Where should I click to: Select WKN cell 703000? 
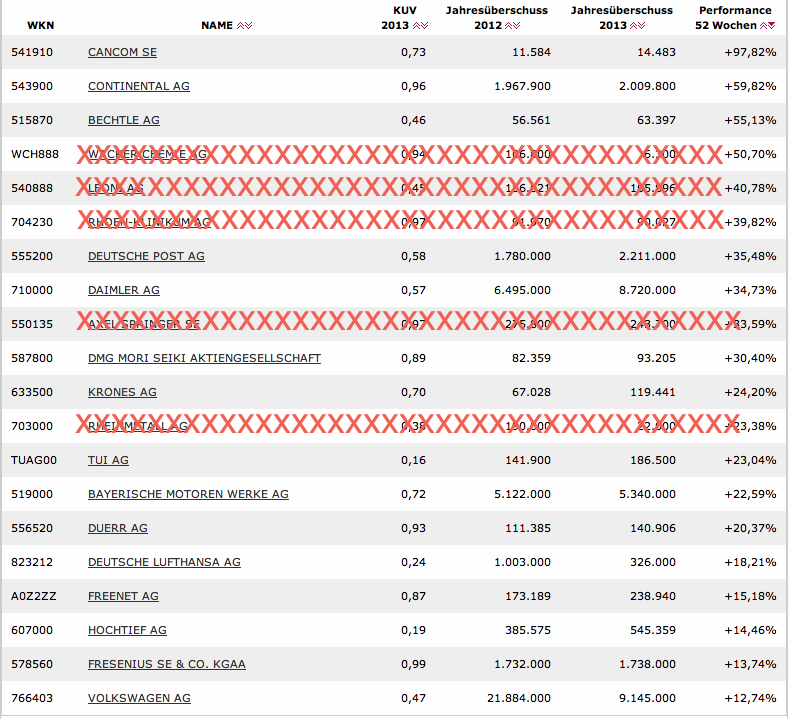[x=32, y=426]
